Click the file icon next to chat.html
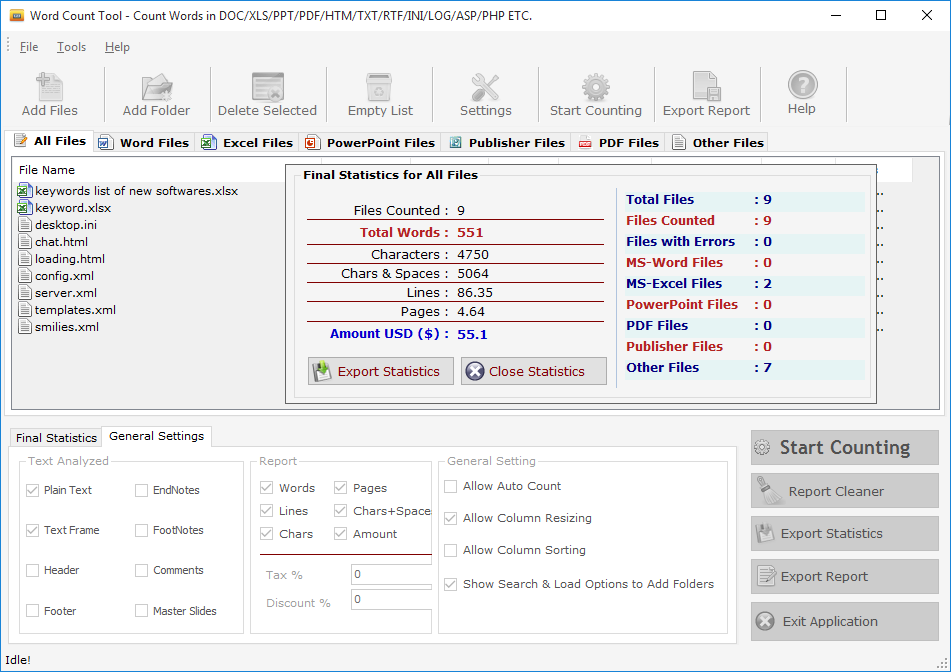 [x=25, y=242]
